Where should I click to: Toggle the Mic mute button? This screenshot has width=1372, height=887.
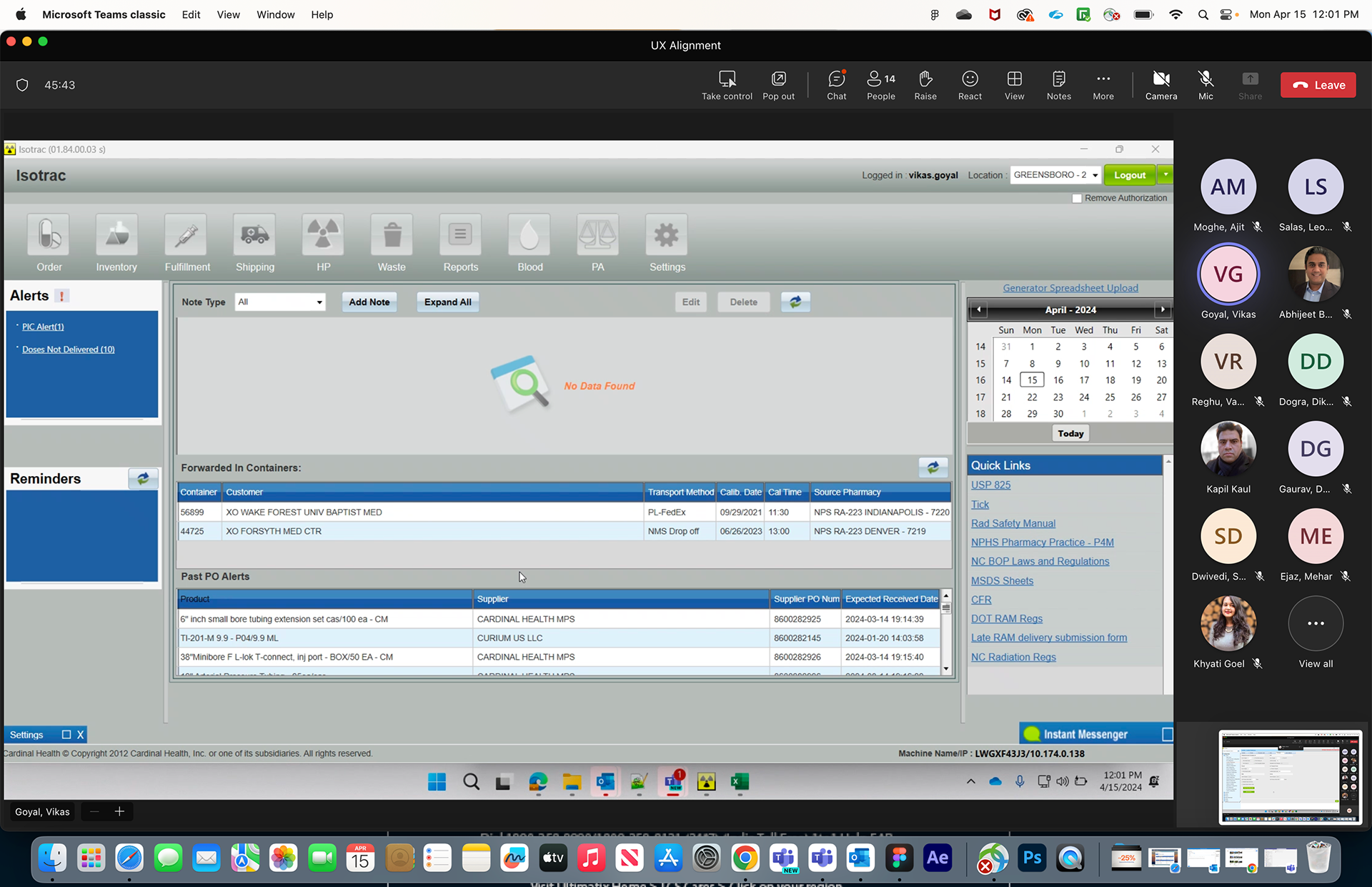click(1206, 79)
